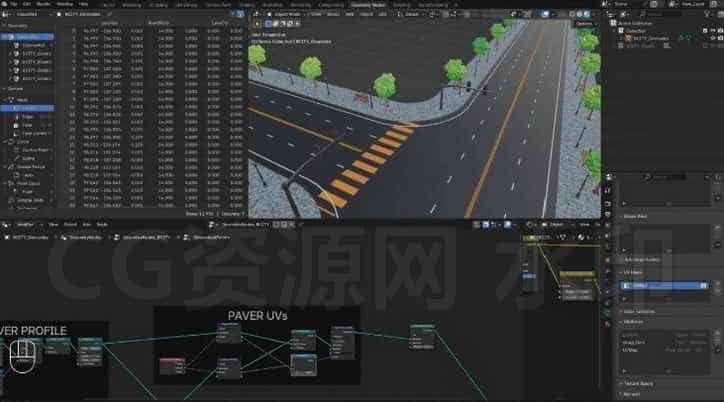Select the Face domain in spreadsheet

(x=28, y=125)
